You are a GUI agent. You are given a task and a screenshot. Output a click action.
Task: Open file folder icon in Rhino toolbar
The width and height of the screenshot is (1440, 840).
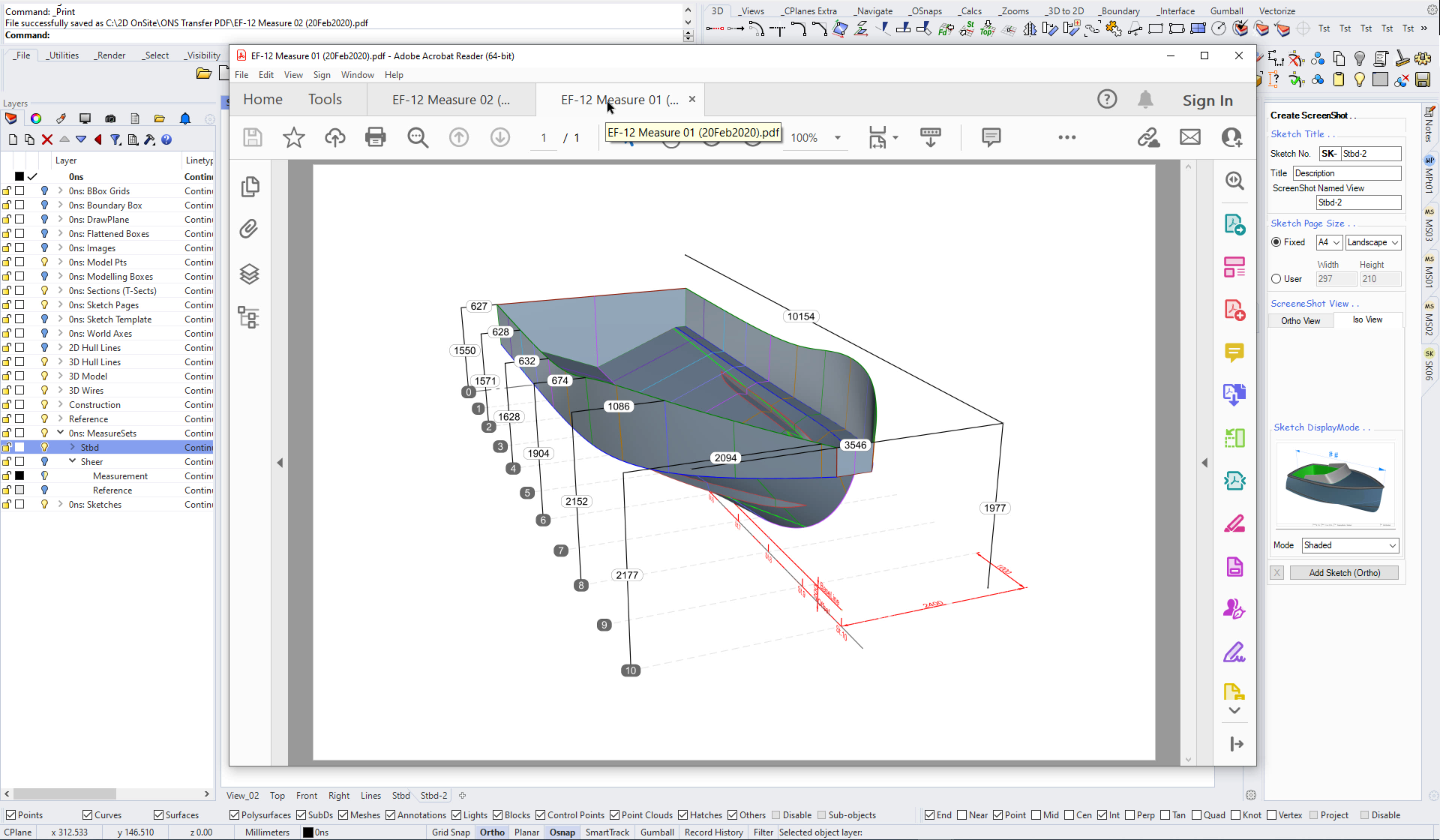pos(203,73)
